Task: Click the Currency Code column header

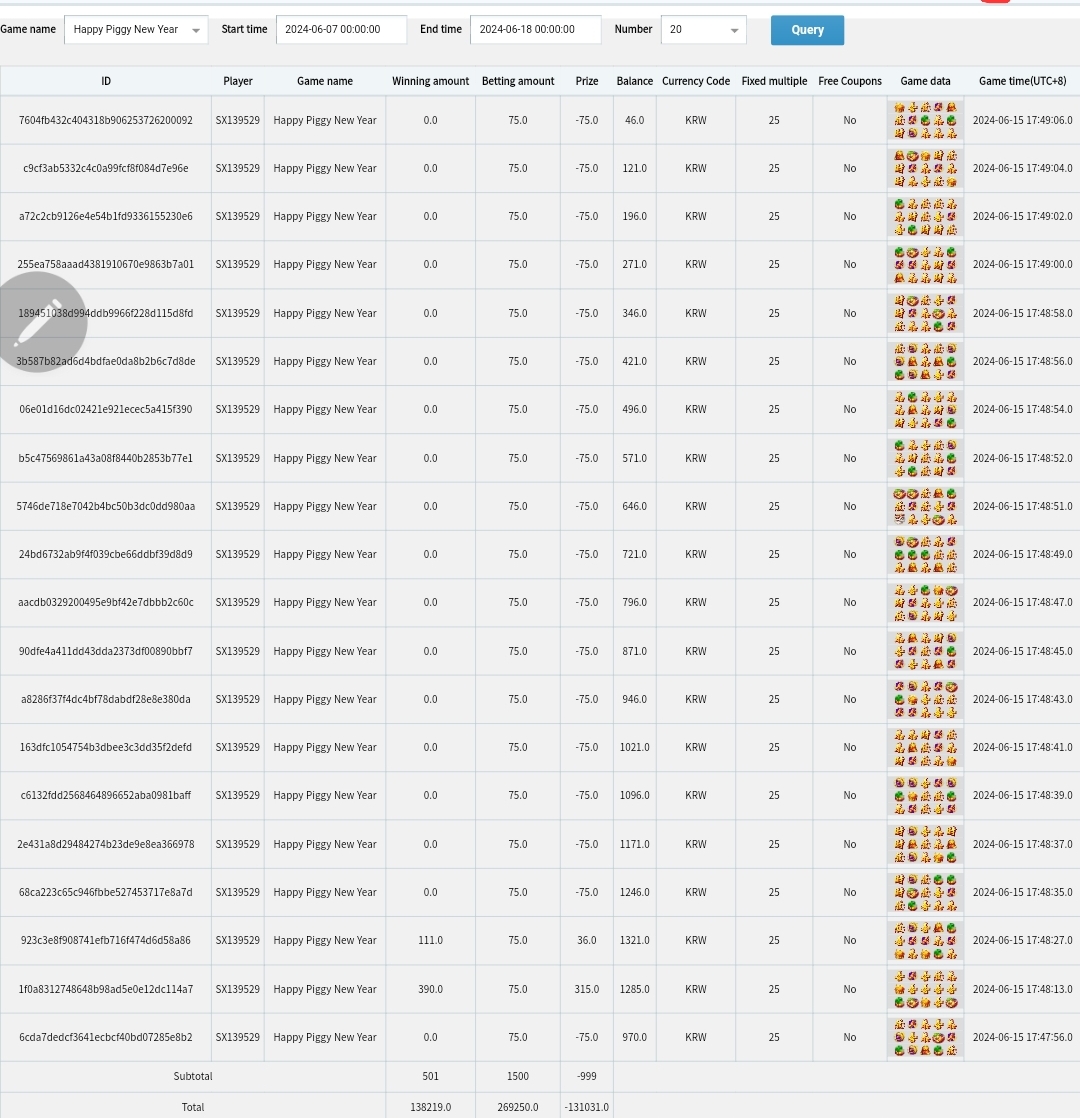Action: (x=696, y=81)
